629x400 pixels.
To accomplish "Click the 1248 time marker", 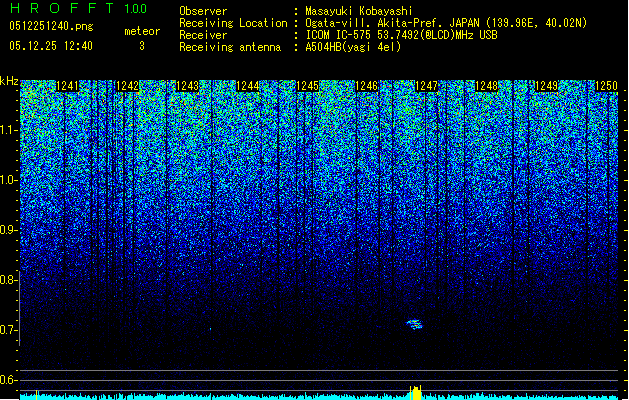I will (486, 86).
